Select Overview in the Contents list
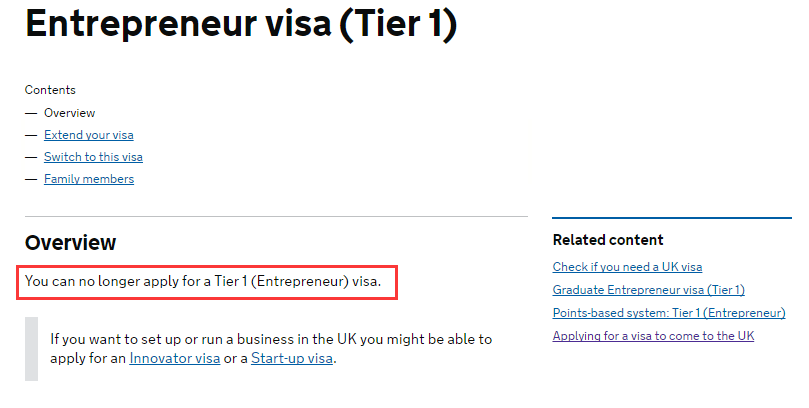The image size is (809, 408). (x=69, y=113)
